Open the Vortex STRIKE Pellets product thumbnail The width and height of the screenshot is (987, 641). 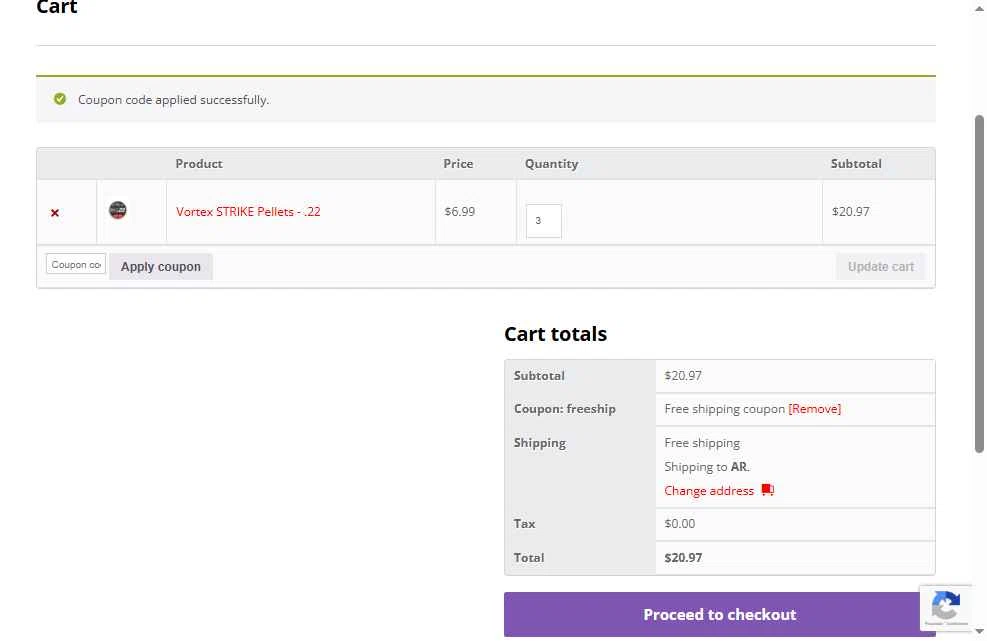[118, 210]
